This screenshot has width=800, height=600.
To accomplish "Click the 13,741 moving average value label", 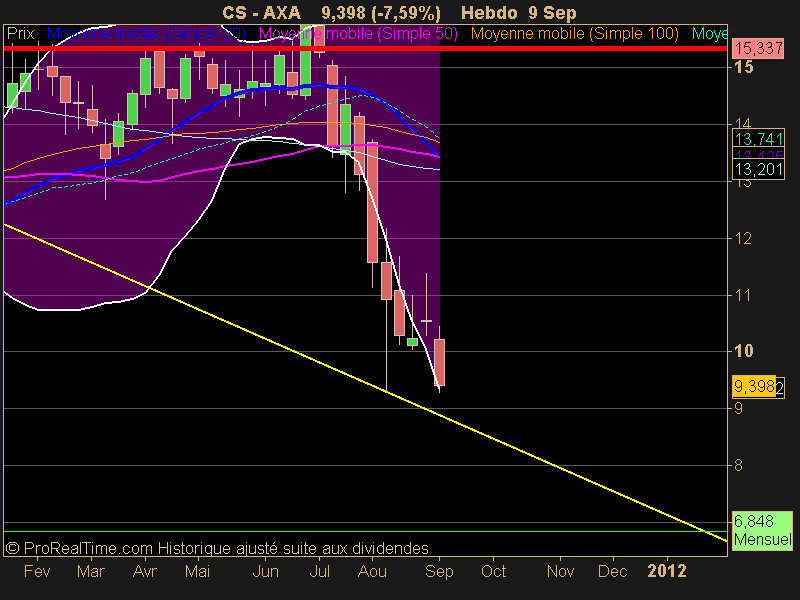I will coord(759,139).
